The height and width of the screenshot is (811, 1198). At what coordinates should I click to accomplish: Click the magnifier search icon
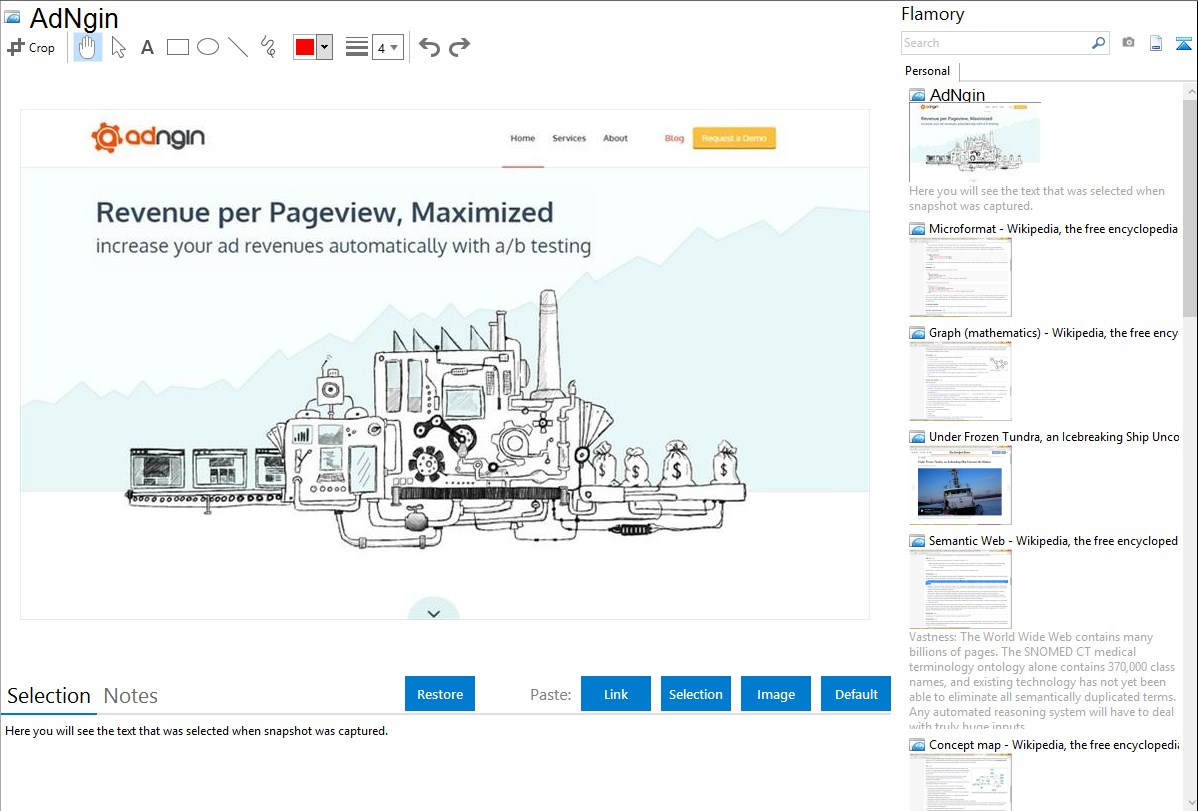click(x=1098, y=43)
